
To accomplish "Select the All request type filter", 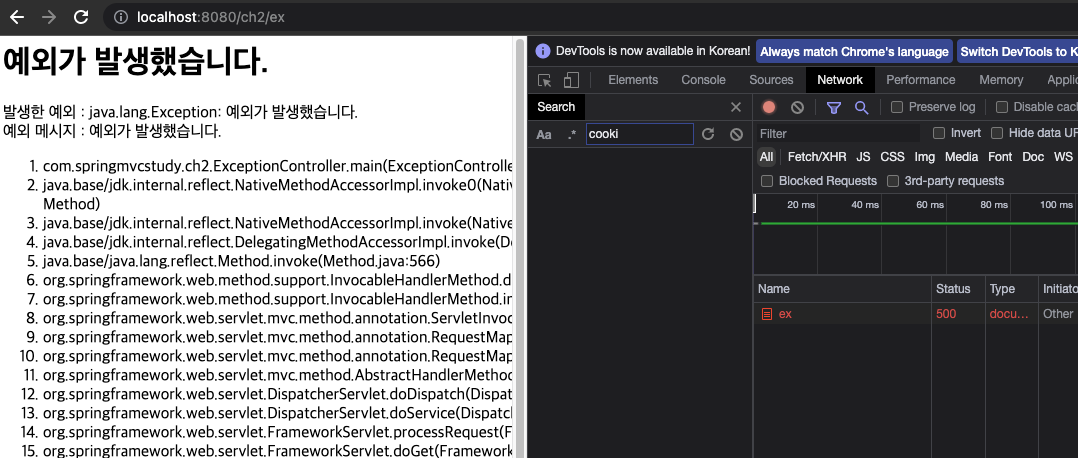I will (767, 157).
